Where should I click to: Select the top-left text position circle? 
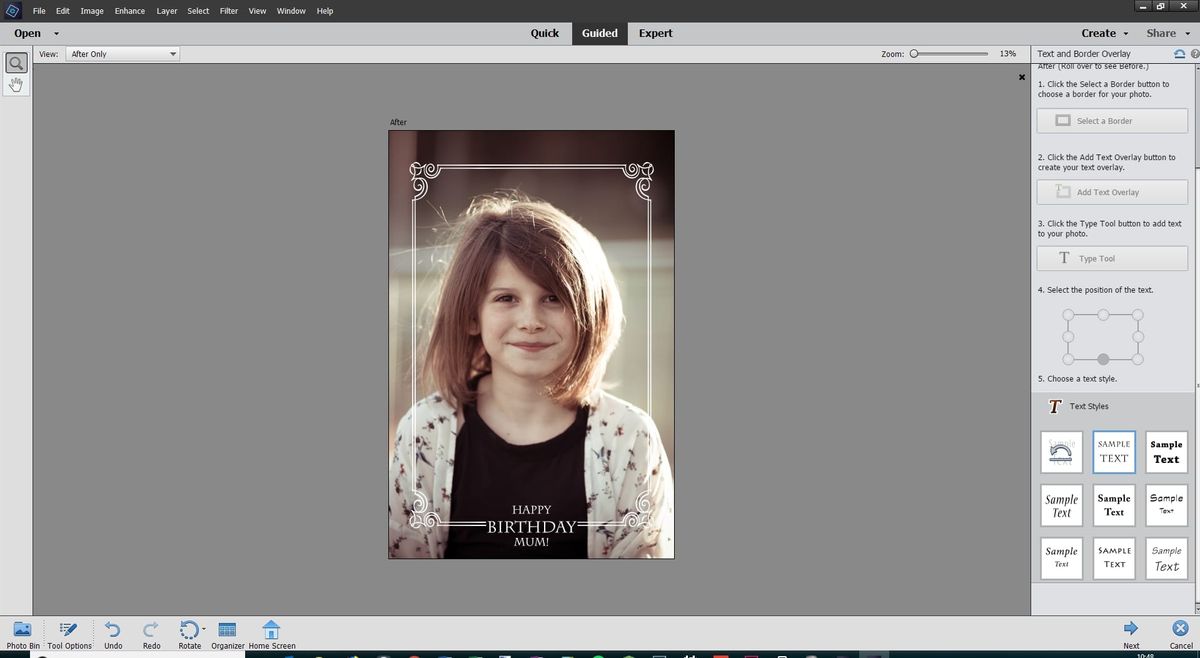point(1069,313)
